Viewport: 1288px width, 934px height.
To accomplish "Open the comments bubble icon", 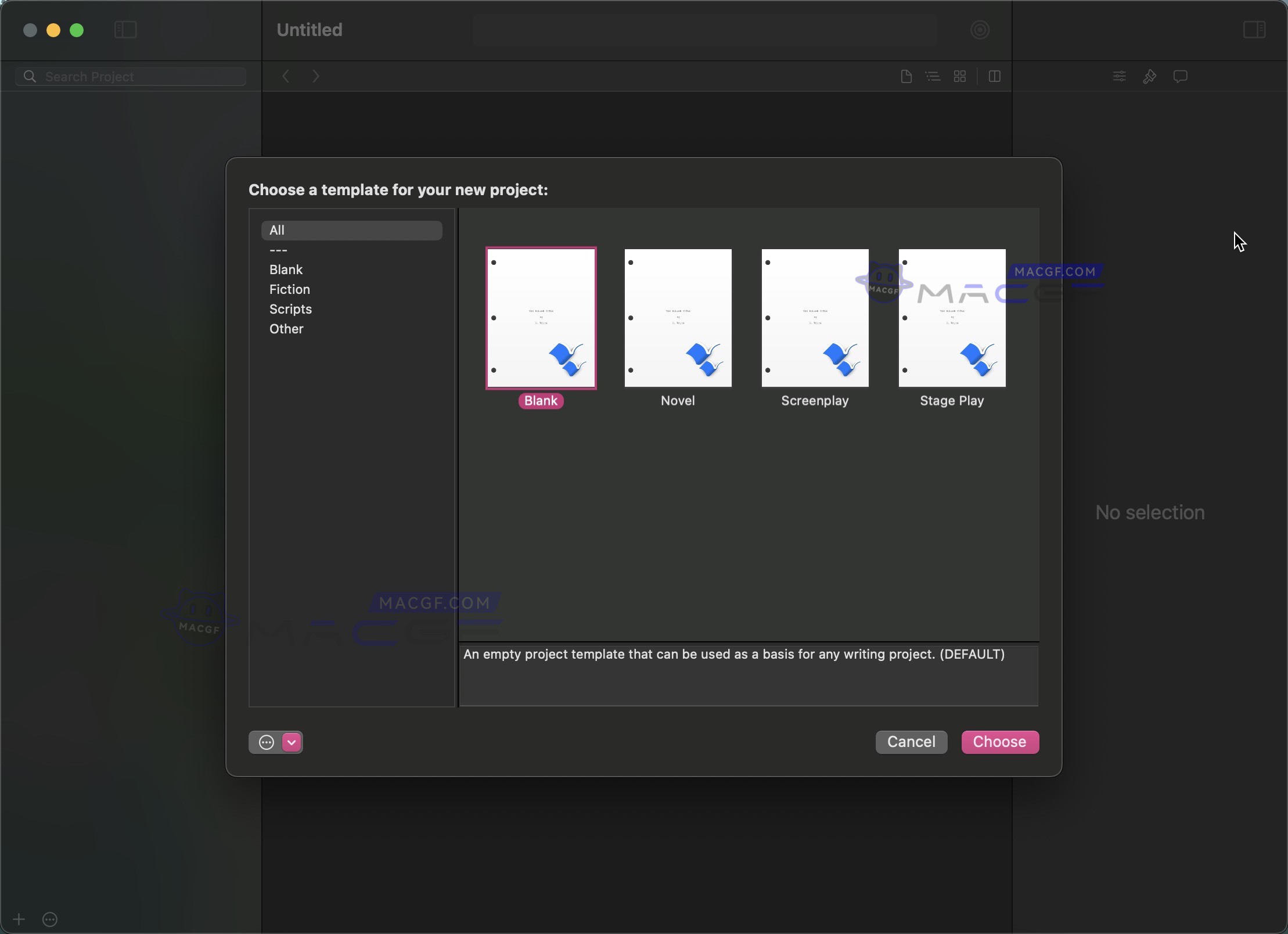I will click(1180, 77).
